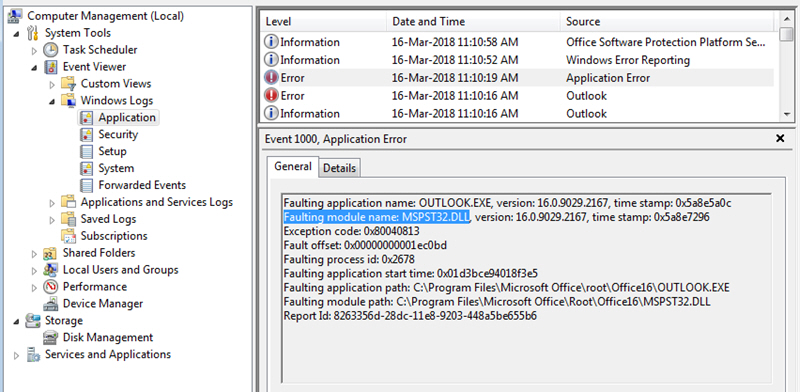Click the Applications and Services Logs folder icon
The image size is (800, 392).
69,202
